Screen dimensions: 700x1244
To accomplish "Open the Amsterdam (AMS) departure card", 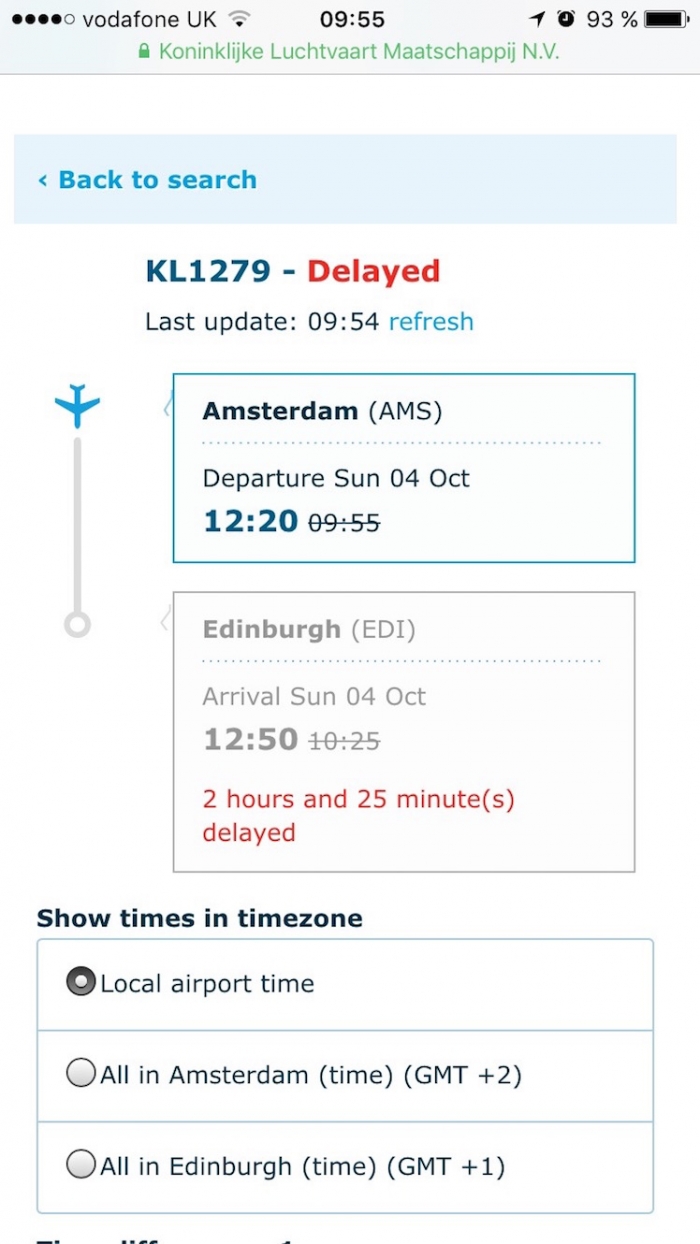I will tap(403, 467).
